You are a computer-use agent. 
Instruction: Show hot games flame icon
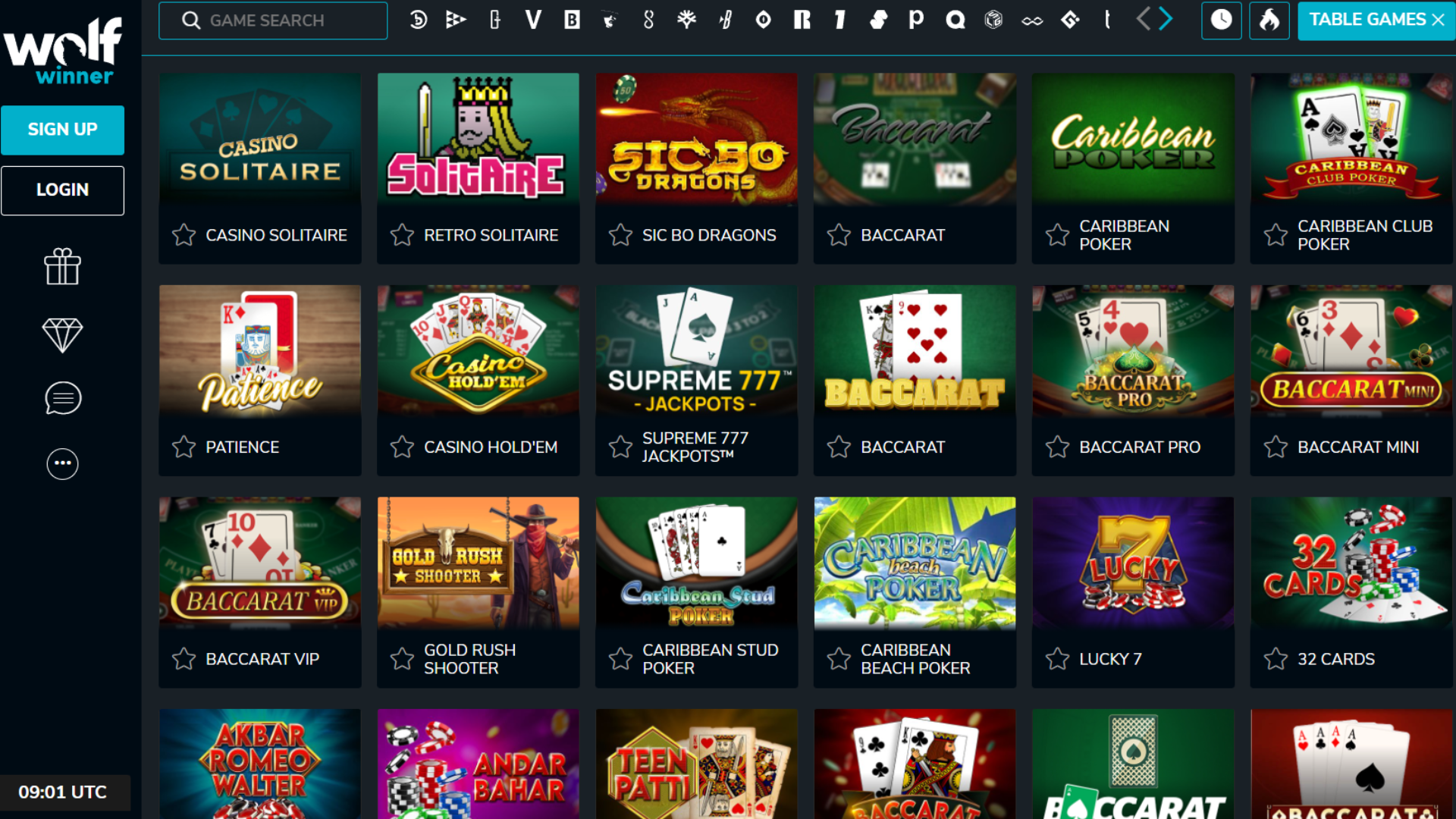(x=1269, y=20)
